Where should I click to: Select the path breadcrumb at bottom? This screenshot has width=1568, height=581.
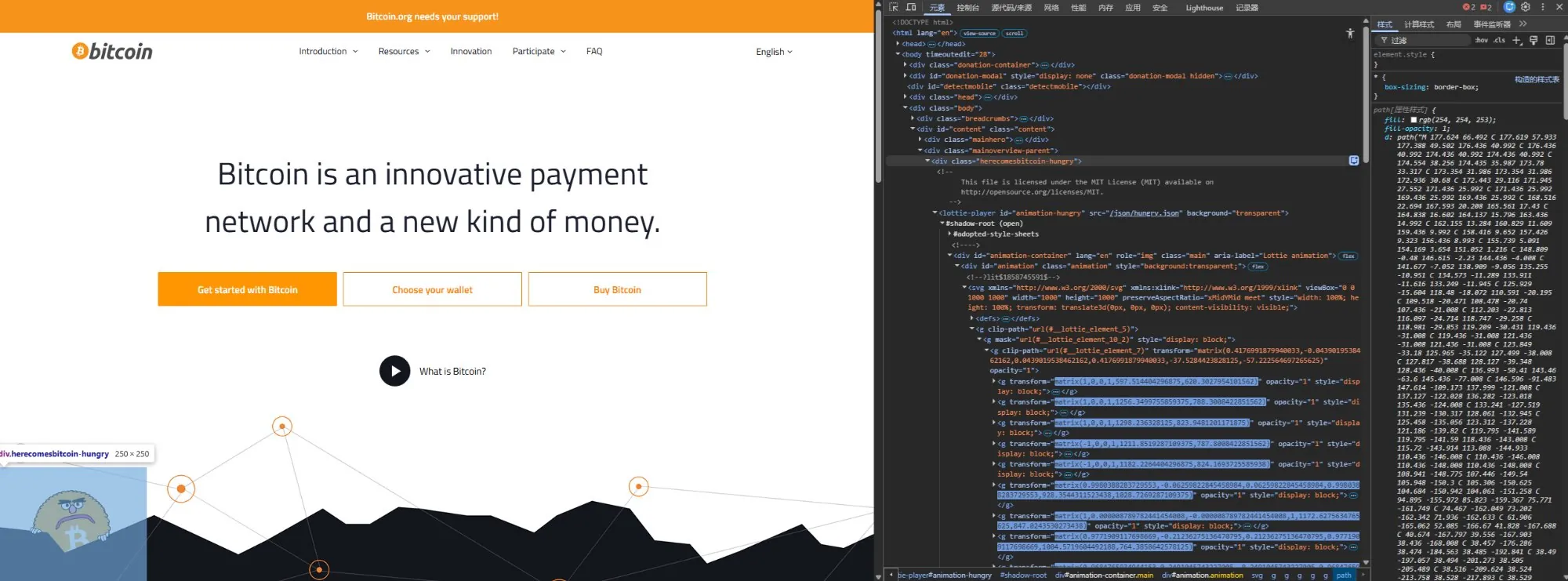click(x=1344, y=576)
